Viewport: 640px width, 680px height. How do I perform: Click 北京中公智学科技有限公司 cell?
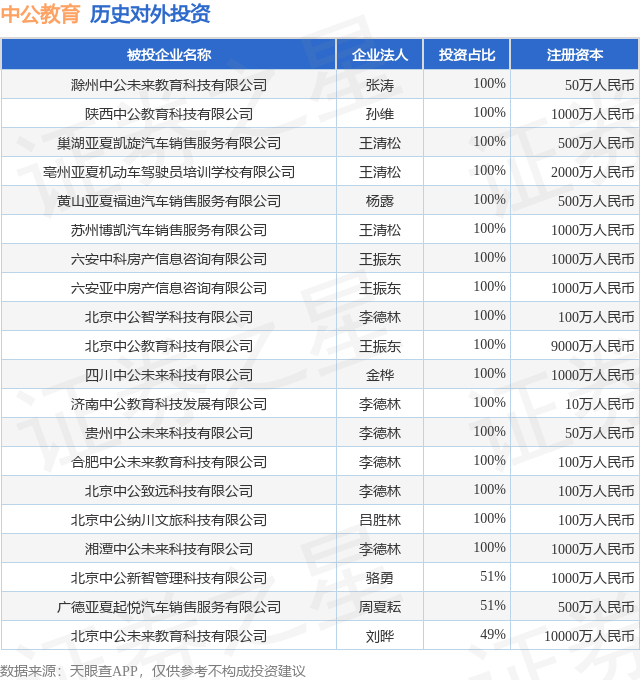pyautogui.click(x=169, y=317)
